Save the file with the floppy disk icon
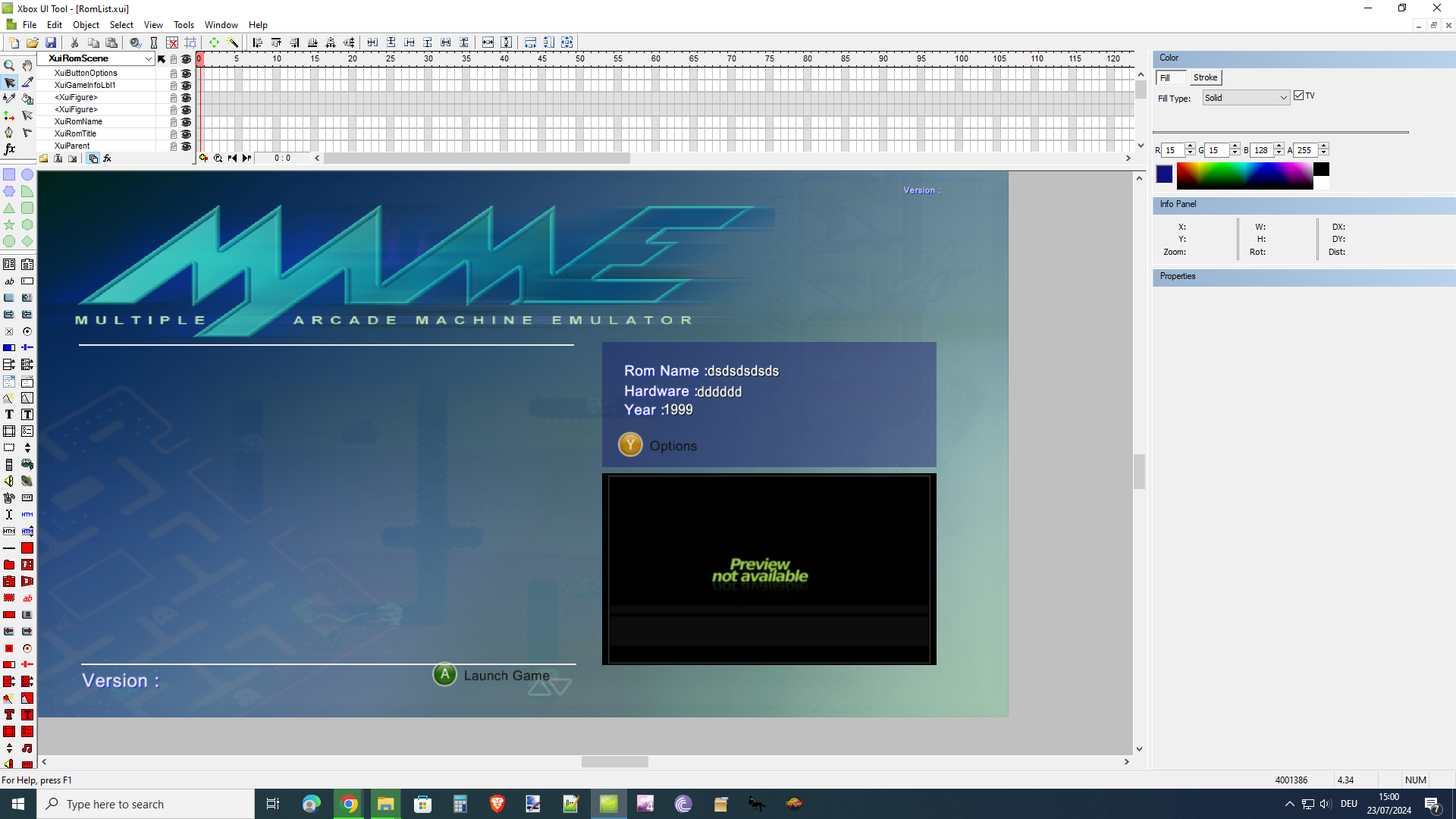The height and width of the screenshot is (819, 1456). tap(51, 42)
